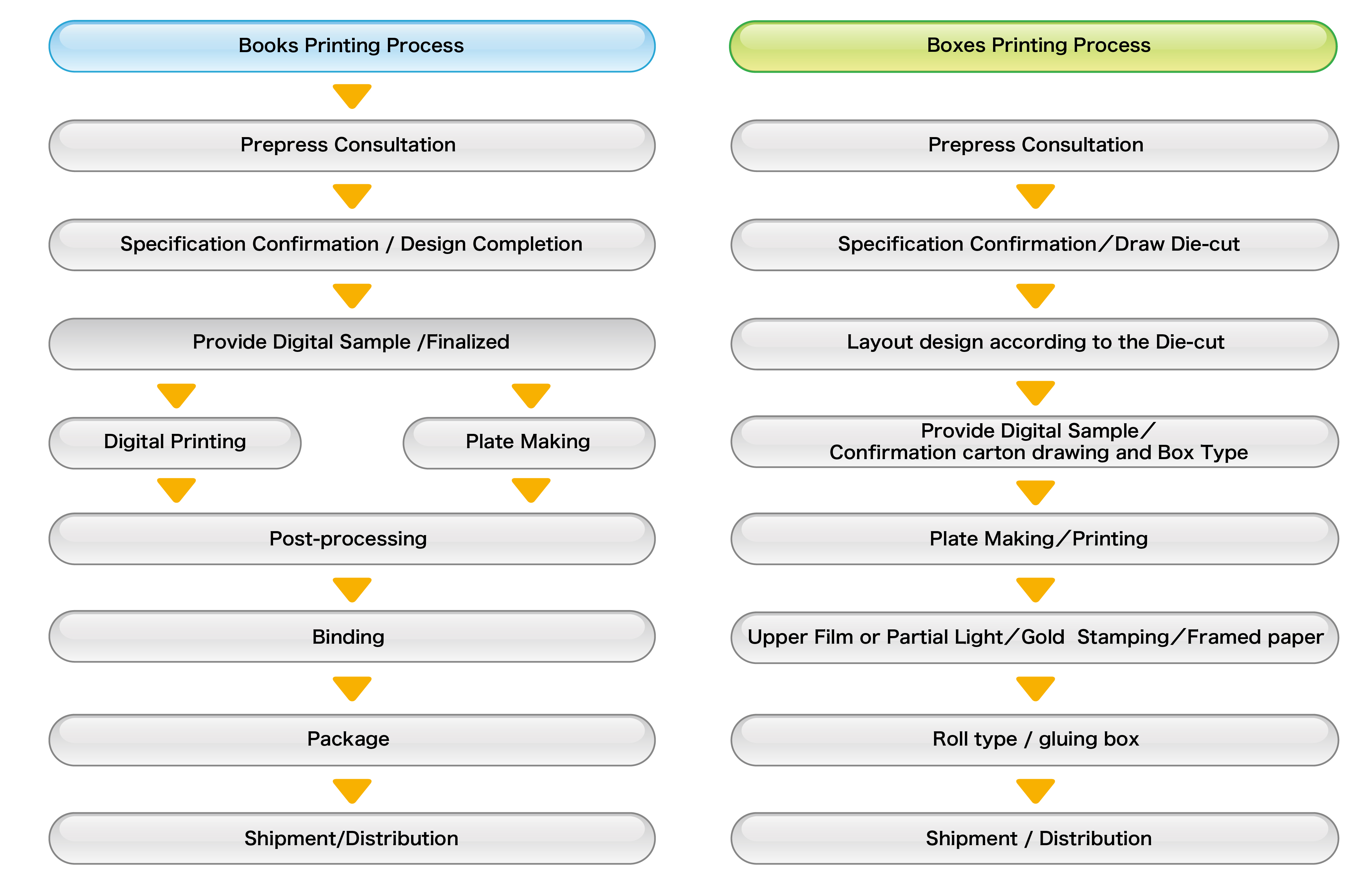Click the Plate Making box in the books column
This screenshot has height=887, width=1372.
(529, 443)
